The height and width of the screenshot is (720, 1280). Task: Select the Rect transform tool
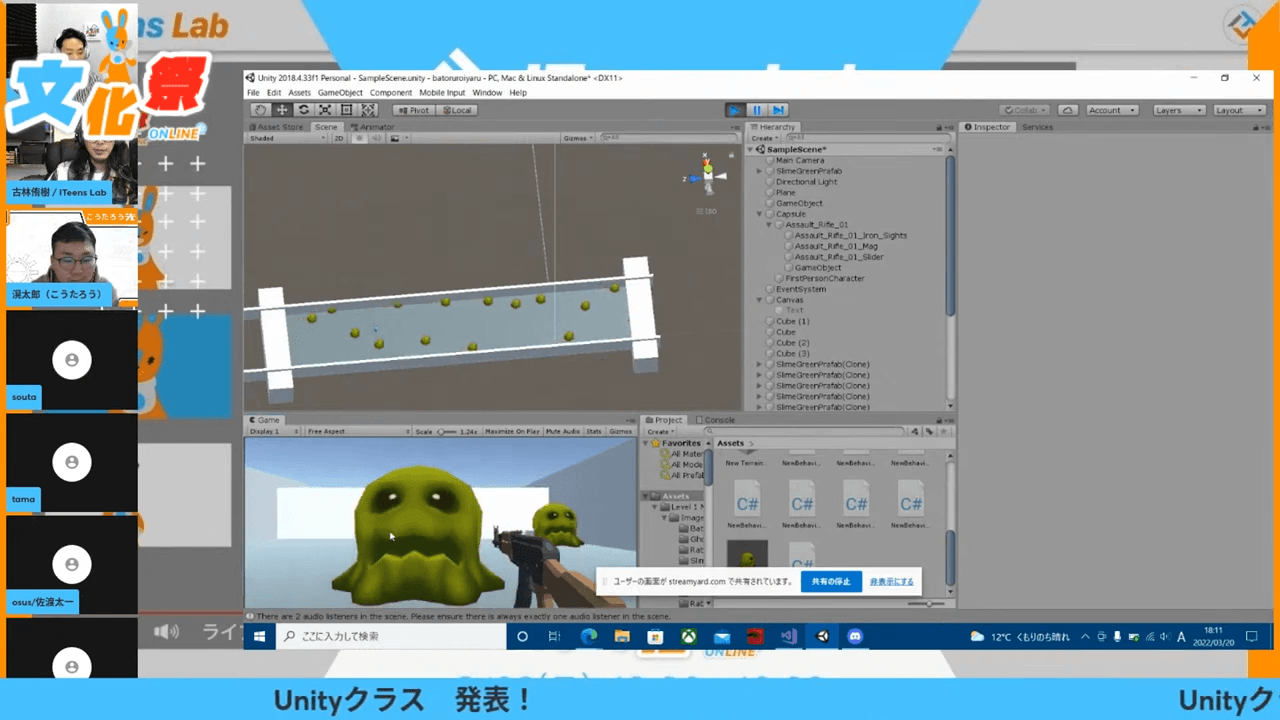[x=347, y=110]
